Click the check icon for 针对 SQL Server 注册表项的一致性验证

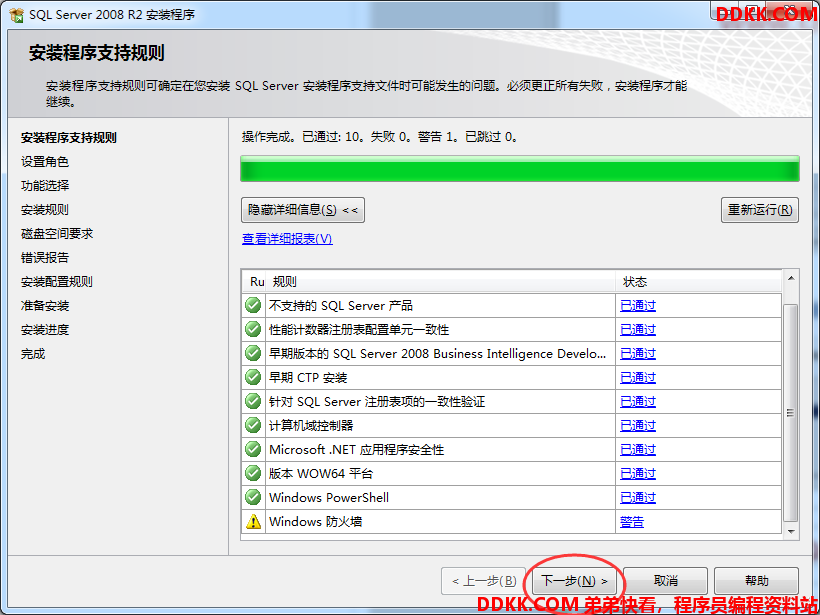tap(253, 401)
